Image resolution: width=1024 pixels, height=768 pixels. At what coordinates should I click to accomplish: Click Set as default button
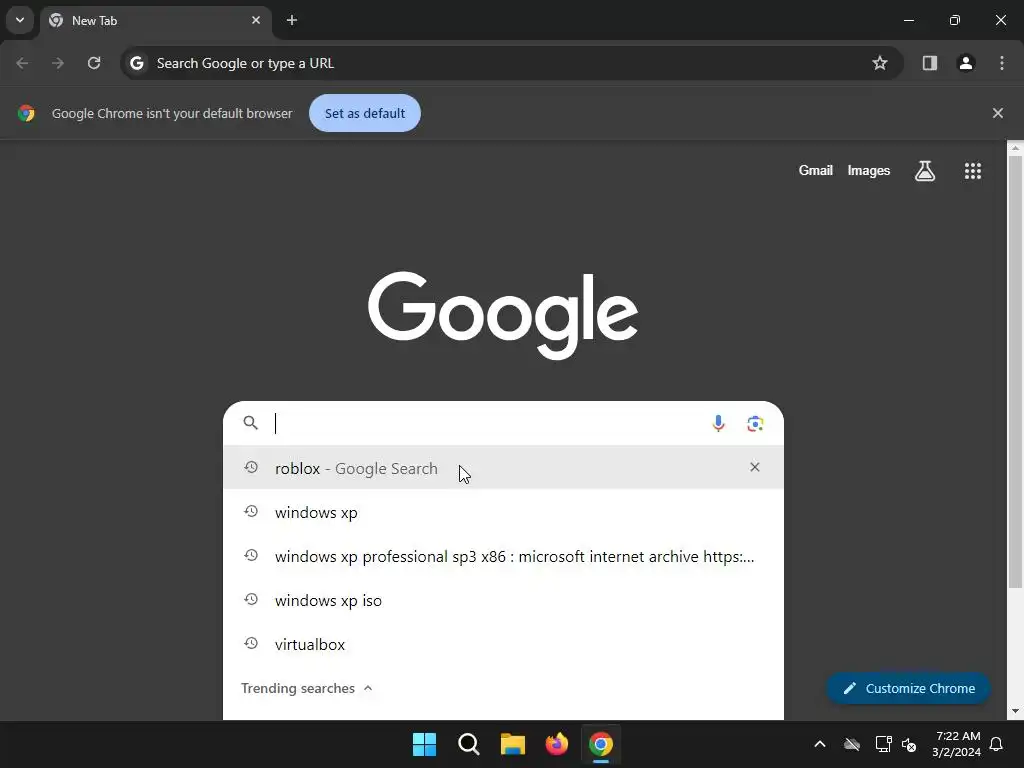click(364, 113)
